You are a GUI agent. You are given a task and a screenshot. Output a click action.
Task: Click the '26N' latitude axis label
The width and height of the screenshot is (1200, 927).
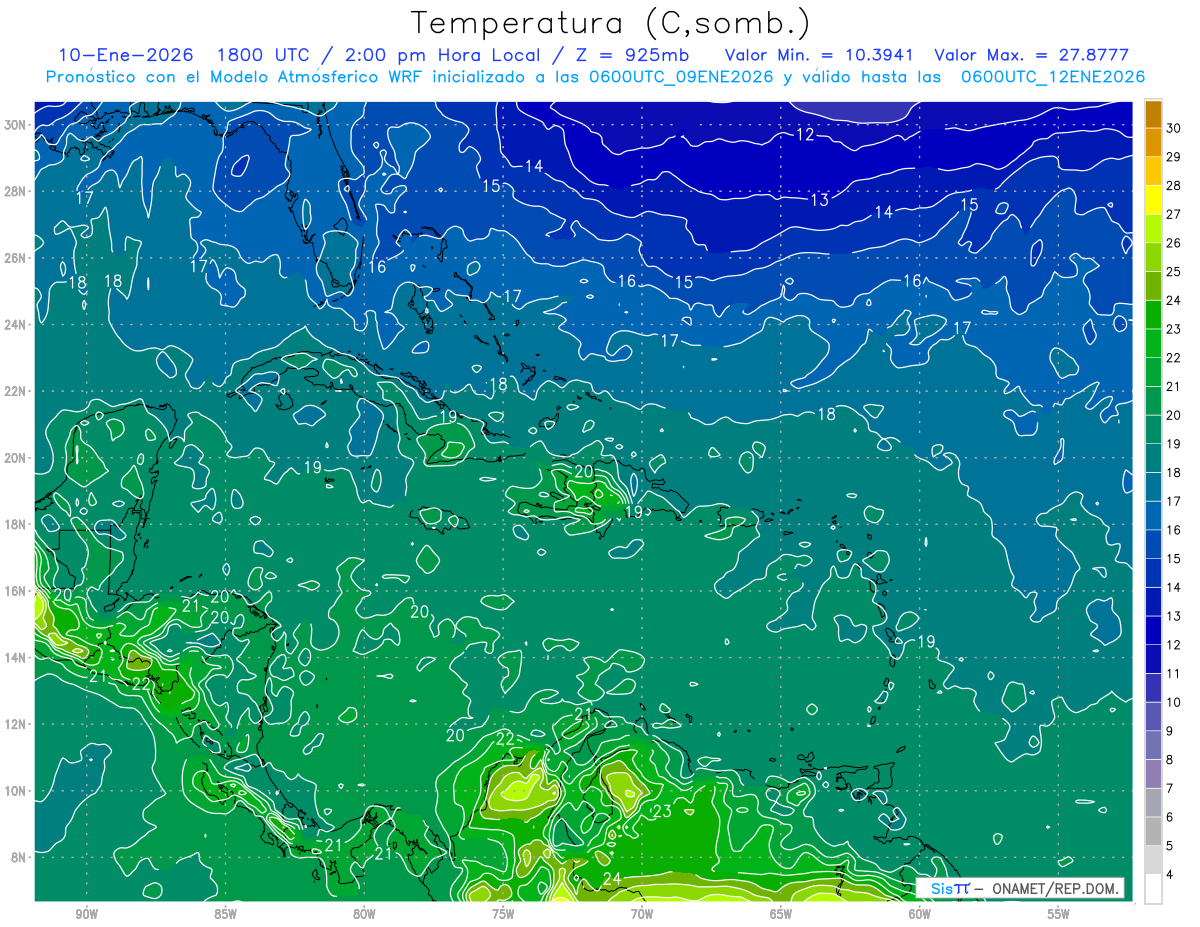(x=17, y=258)
